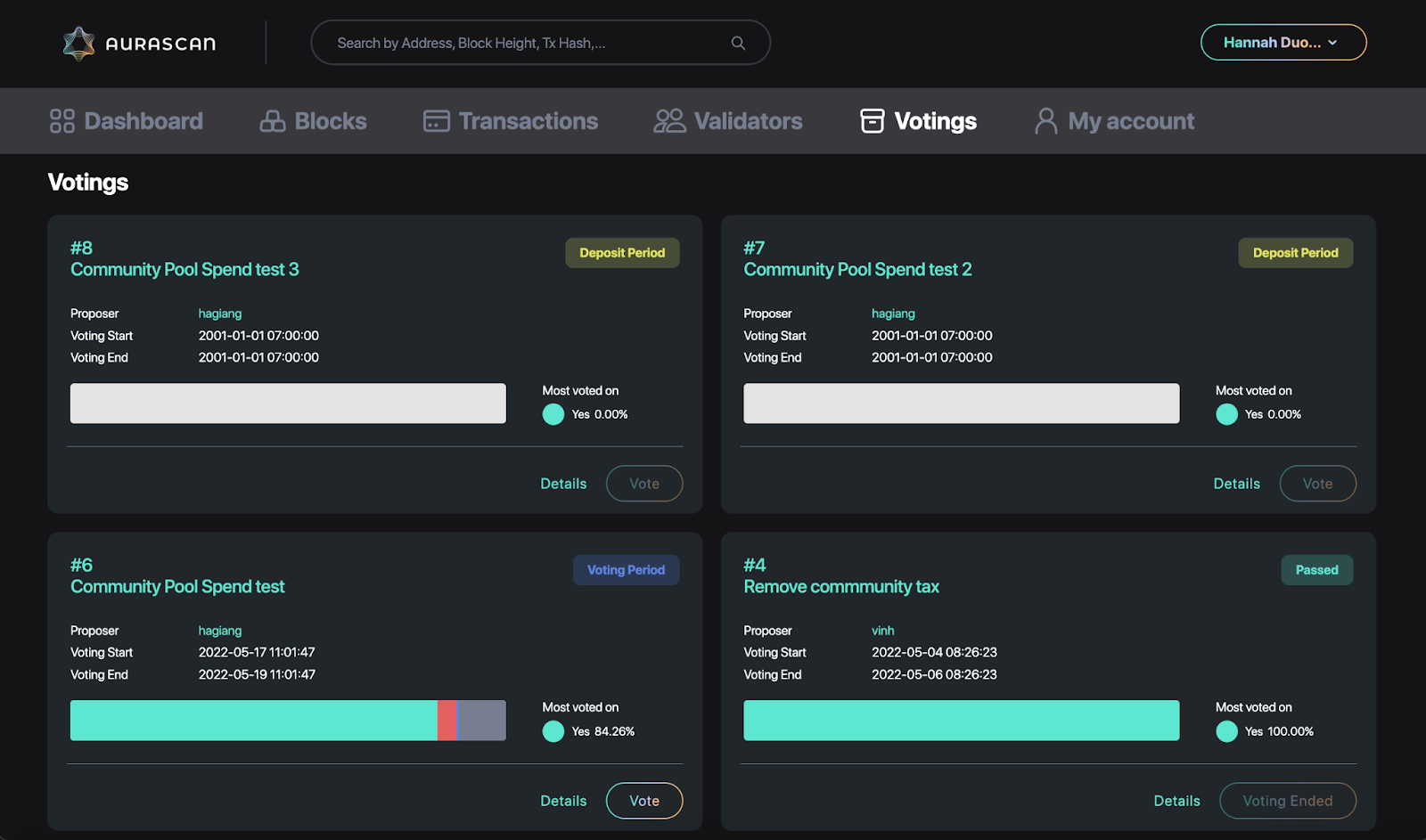This screenshot has height=840, width=1426.
Task: Open Details for proposal #4
Action: (1176, 801)
